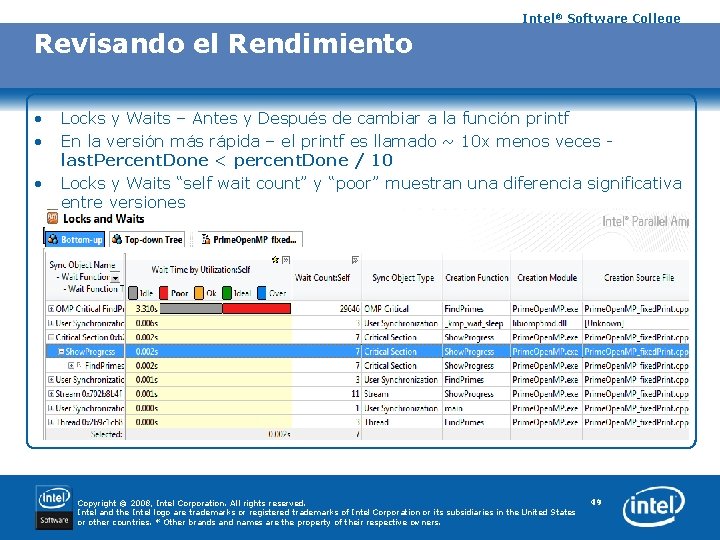Click the gray Idle bar in OMP Critical row
Image resolution: width=720 pixels, height=540 pixels.
pos(191,309)
